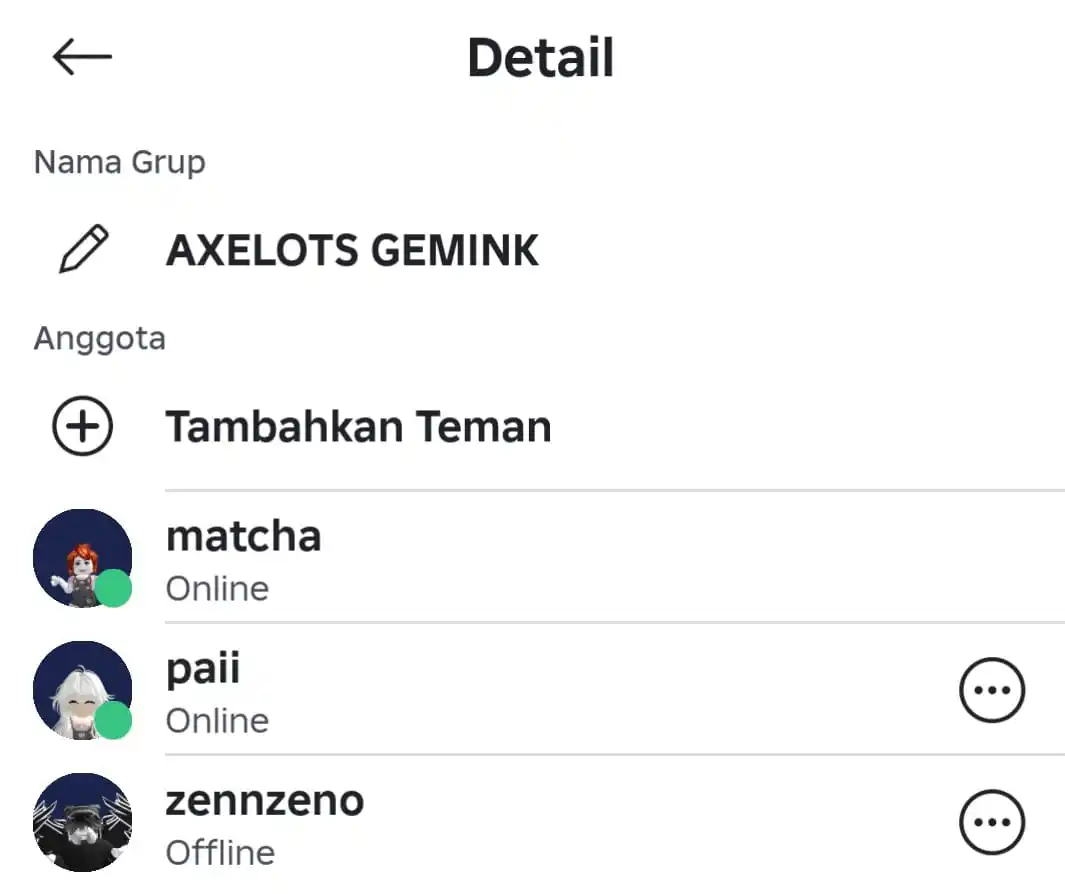1065x894 pixels.
Task: Click zennzeno's avatar picture
Action: (82, 822)
